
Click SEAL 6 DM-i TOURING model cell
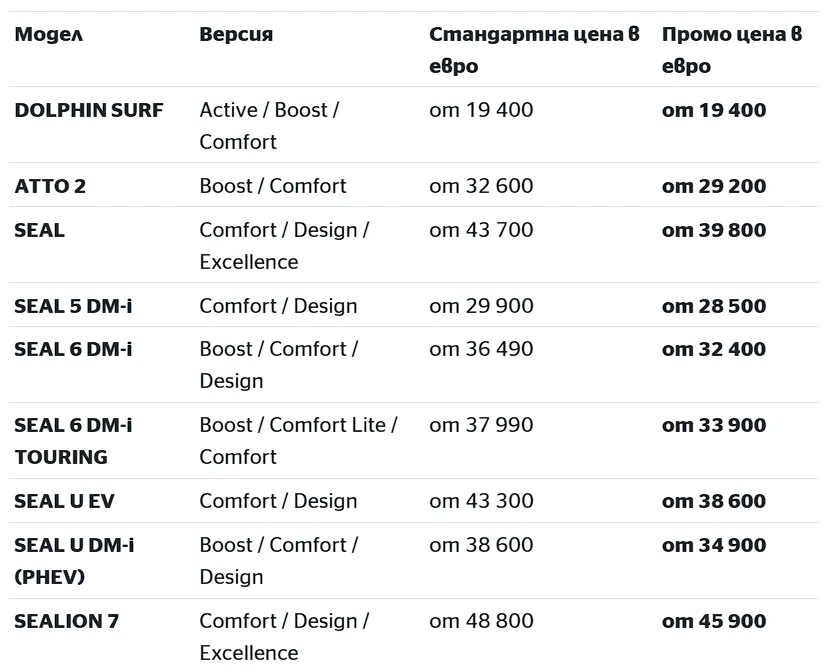[73, 441]
